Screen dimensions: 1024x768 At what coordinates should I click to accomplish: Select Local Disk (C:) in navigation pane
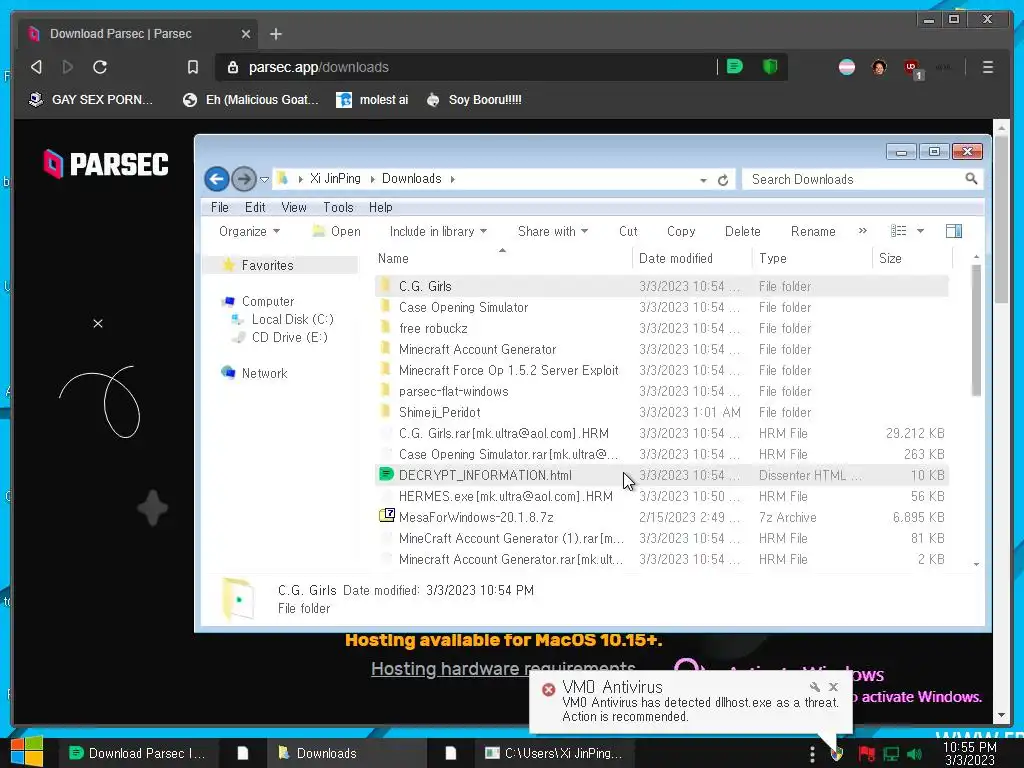292,319
